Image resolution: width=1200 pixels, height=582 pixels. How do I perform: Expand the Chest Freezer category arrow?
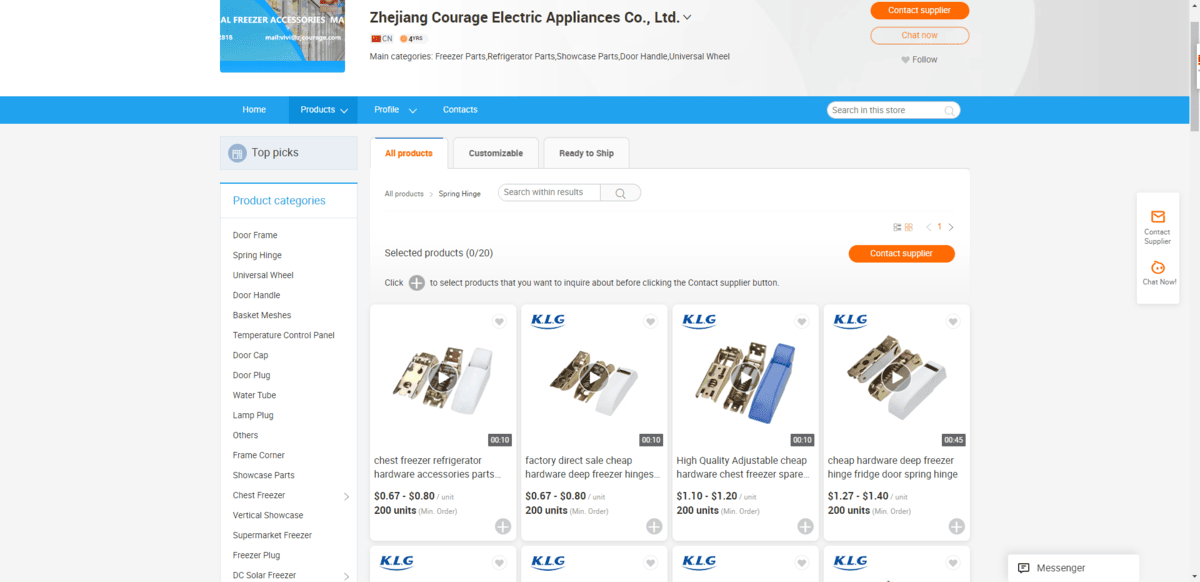(x=347, y=496)
